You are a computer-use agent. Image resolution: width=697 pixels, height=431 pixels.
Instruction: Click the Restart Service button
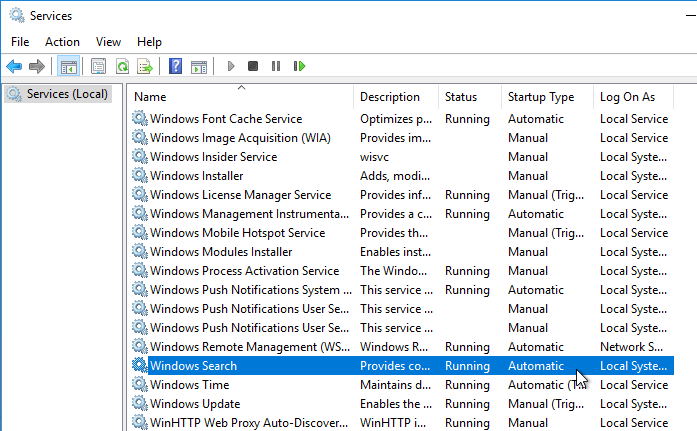[x=300, y=67]
